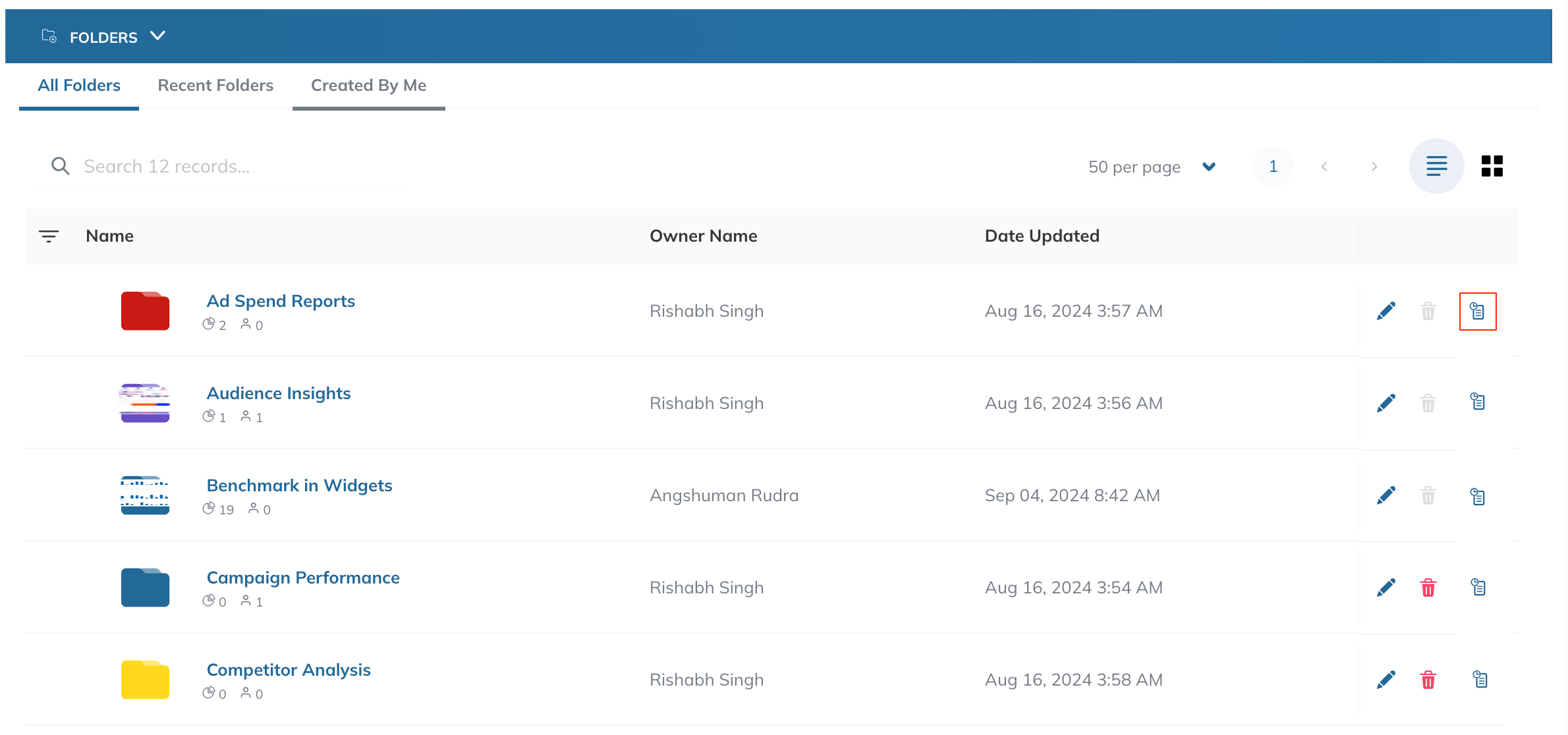The width and height of the screenshot is (1568, 735).
Task: Click the search magnifier icon
Action: [x=60, y=166]
